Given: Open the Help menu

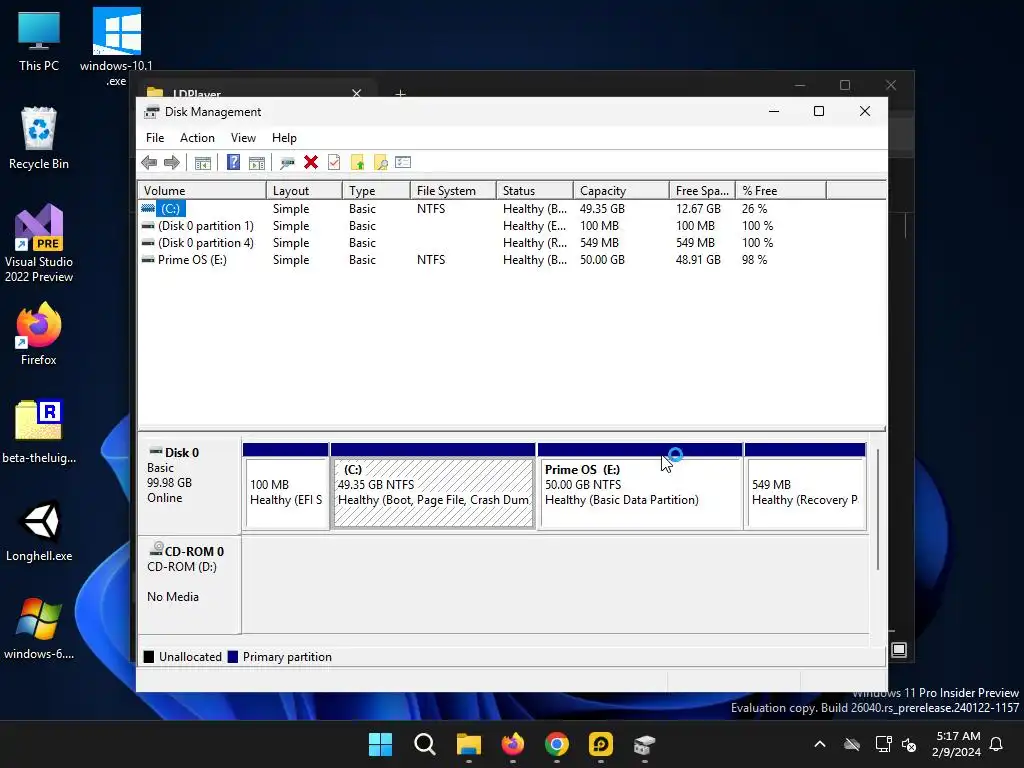Looking at the screenshot, I should click(284, 138).
